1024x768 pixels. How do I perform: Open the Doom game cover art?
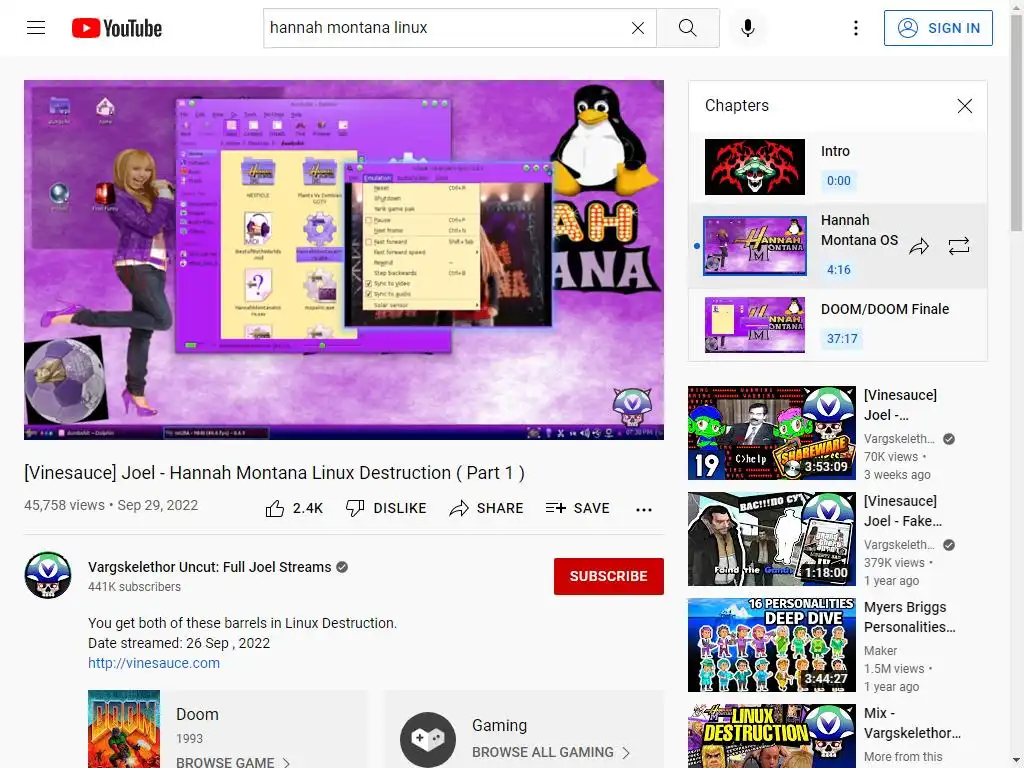(124, 729)
